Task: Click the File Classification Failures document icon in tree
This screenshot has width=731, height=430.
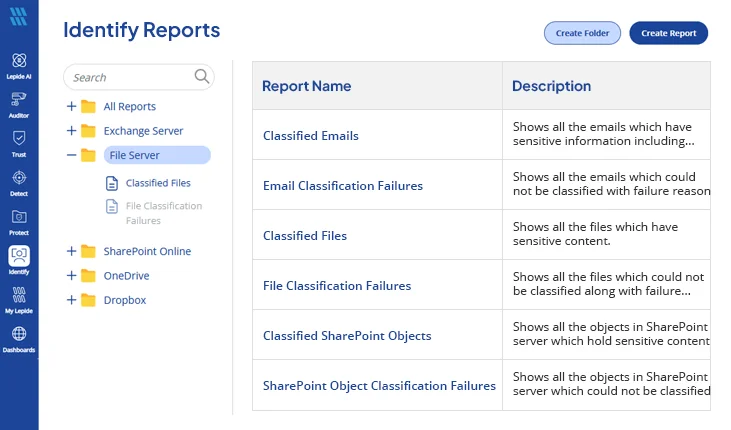Action: tap(112, 206)
